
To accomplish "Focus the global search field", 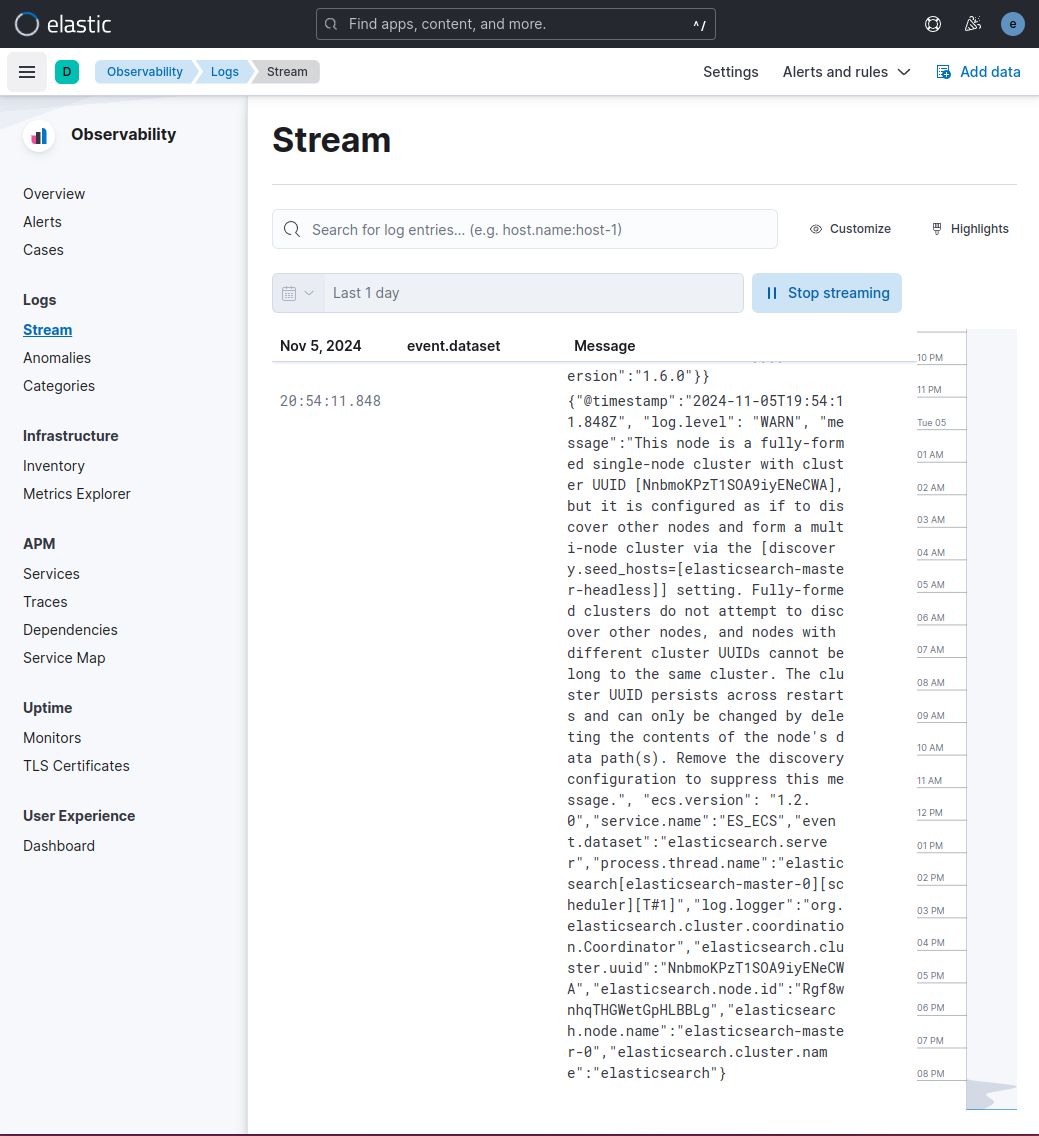I will (515, 24).
